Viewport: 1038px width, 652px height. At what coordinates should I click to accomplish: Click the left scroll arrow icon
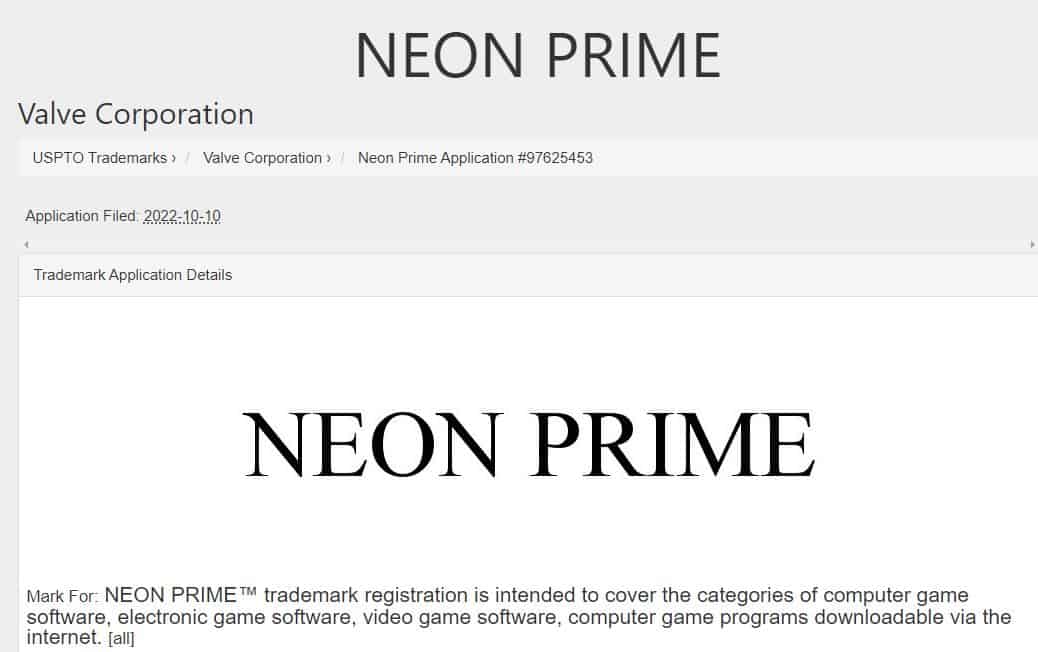point(26,245)
